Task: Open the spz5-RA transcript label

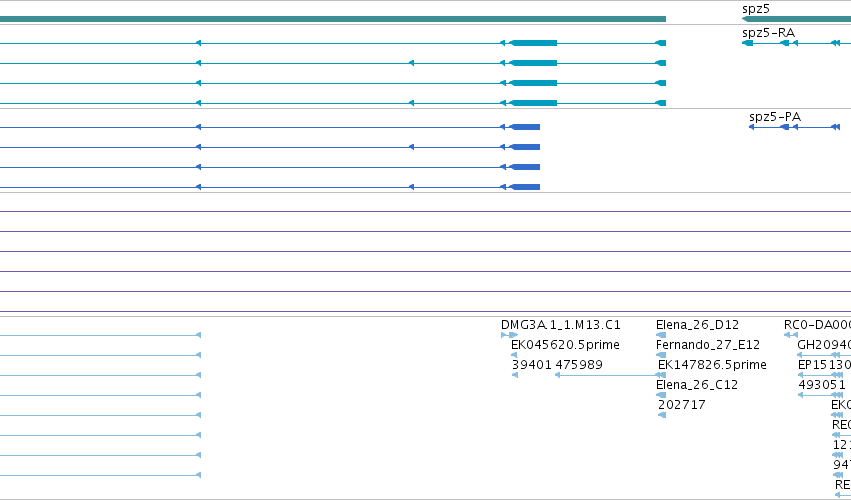Action: (x=768, y=33)
